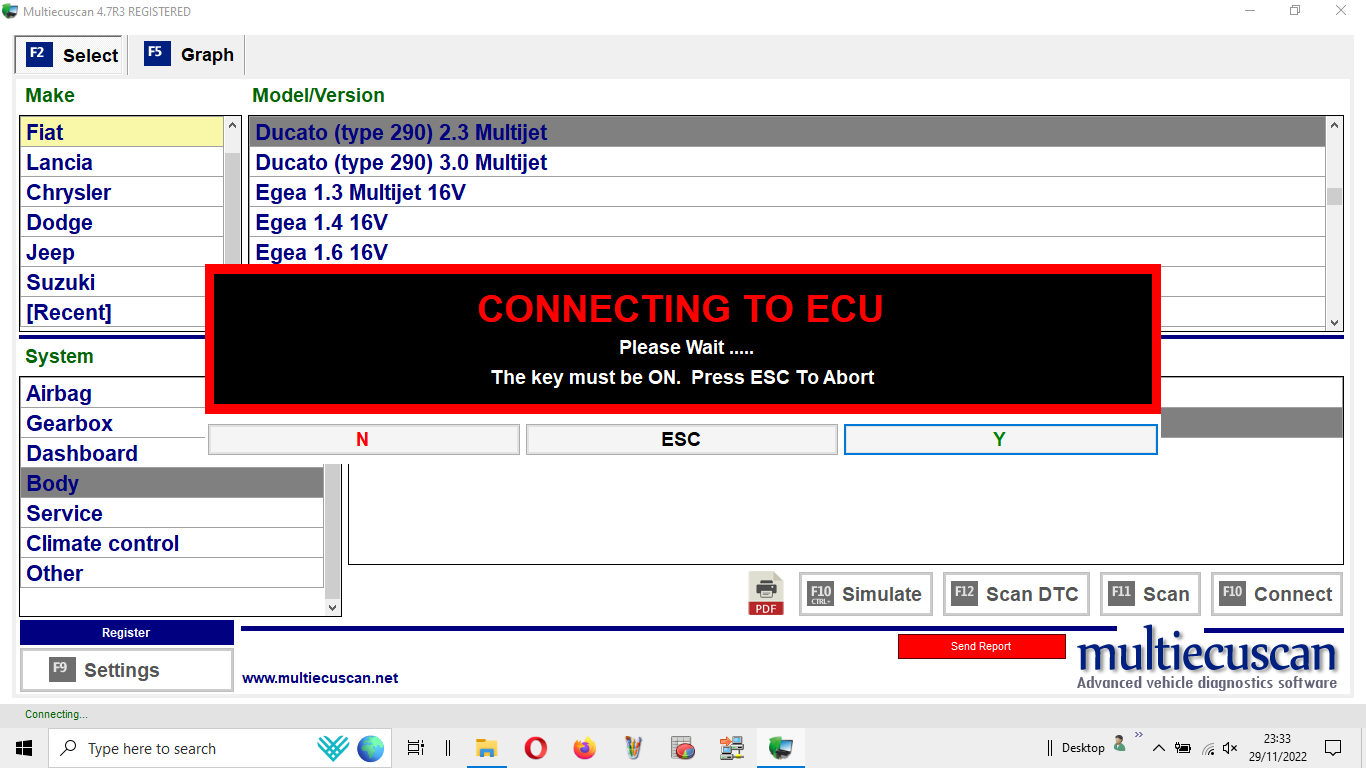Click the System list scroll-down arrow
The width and height of the screenshot is (1366, 768).
333,607
